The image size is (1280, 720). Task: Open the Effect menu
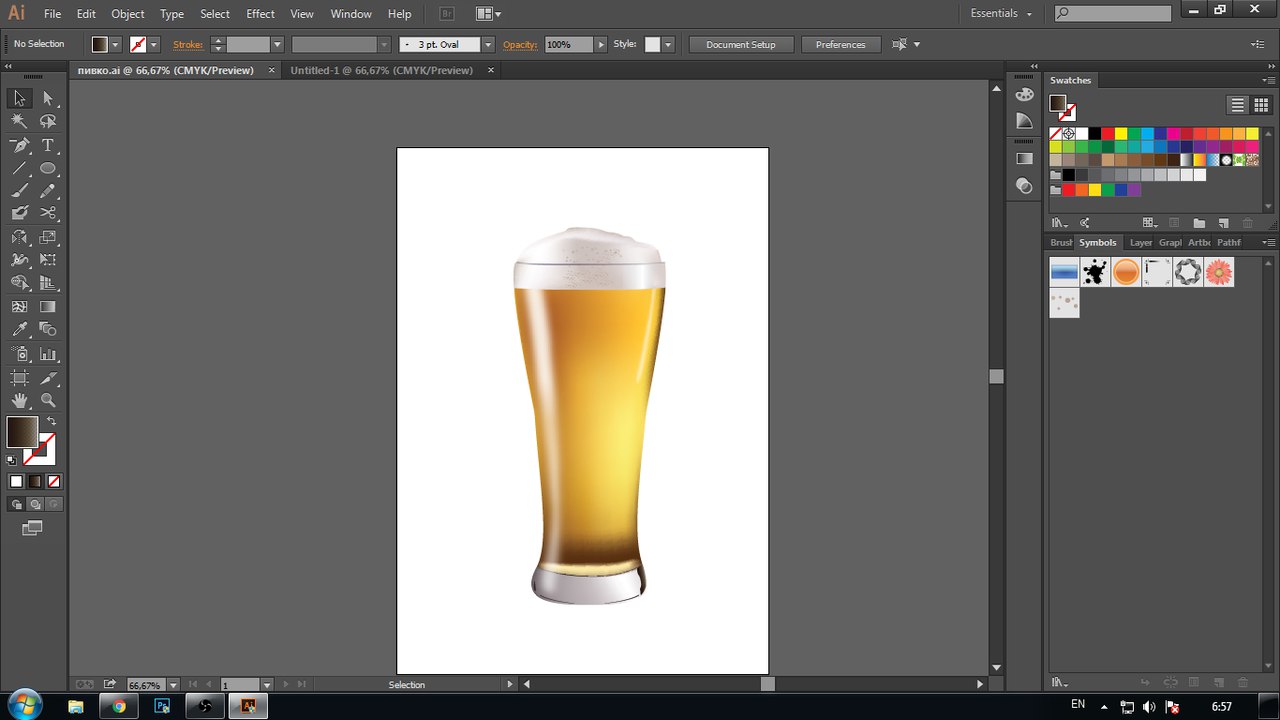pos(260,14)
